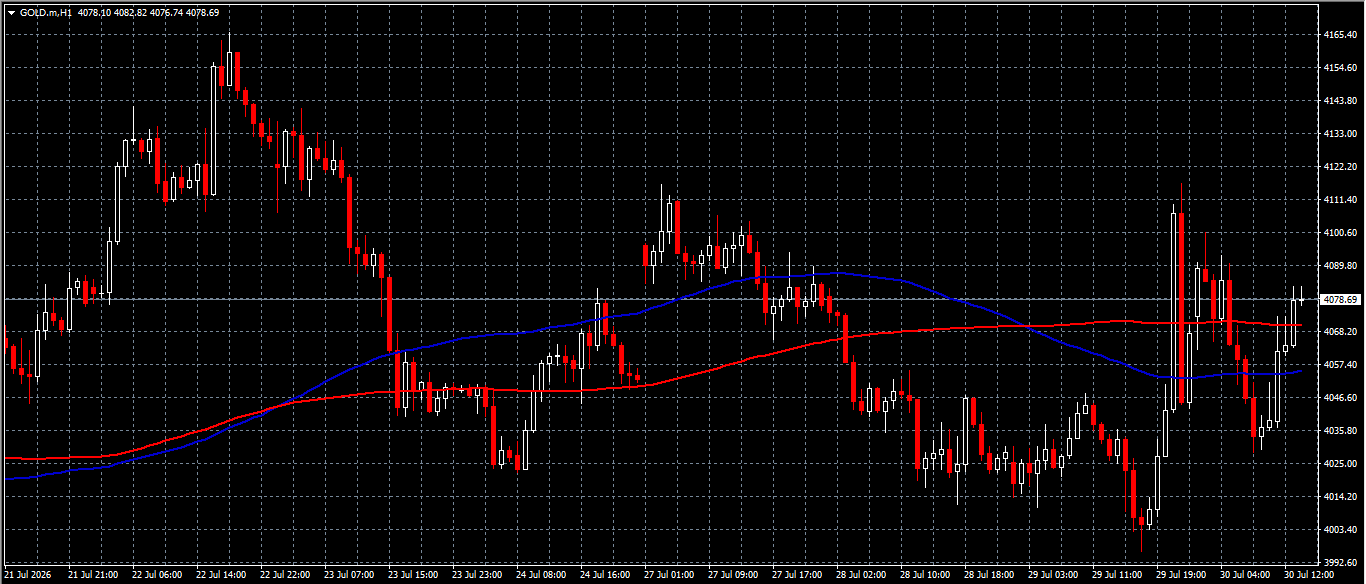Click the 27 Jul 09:00 time label

[x=733, y=576]
